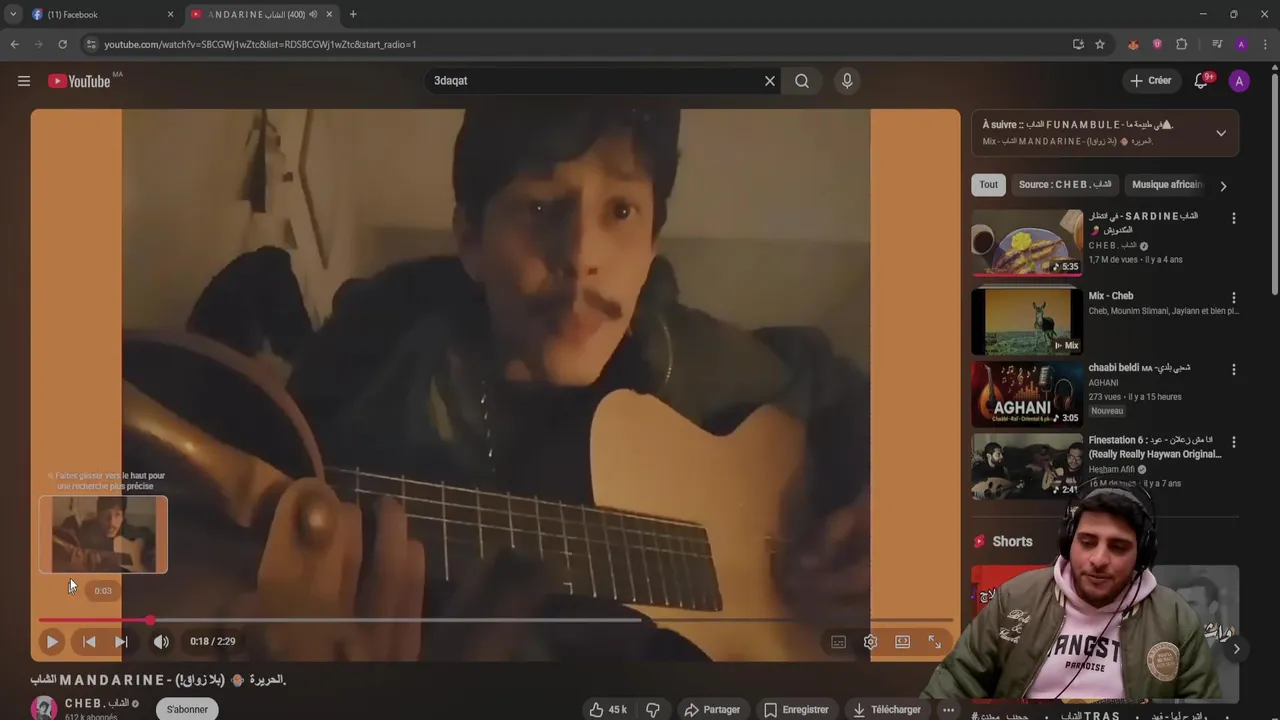
Task: Open player settings gear
Action: coord(871,642)
